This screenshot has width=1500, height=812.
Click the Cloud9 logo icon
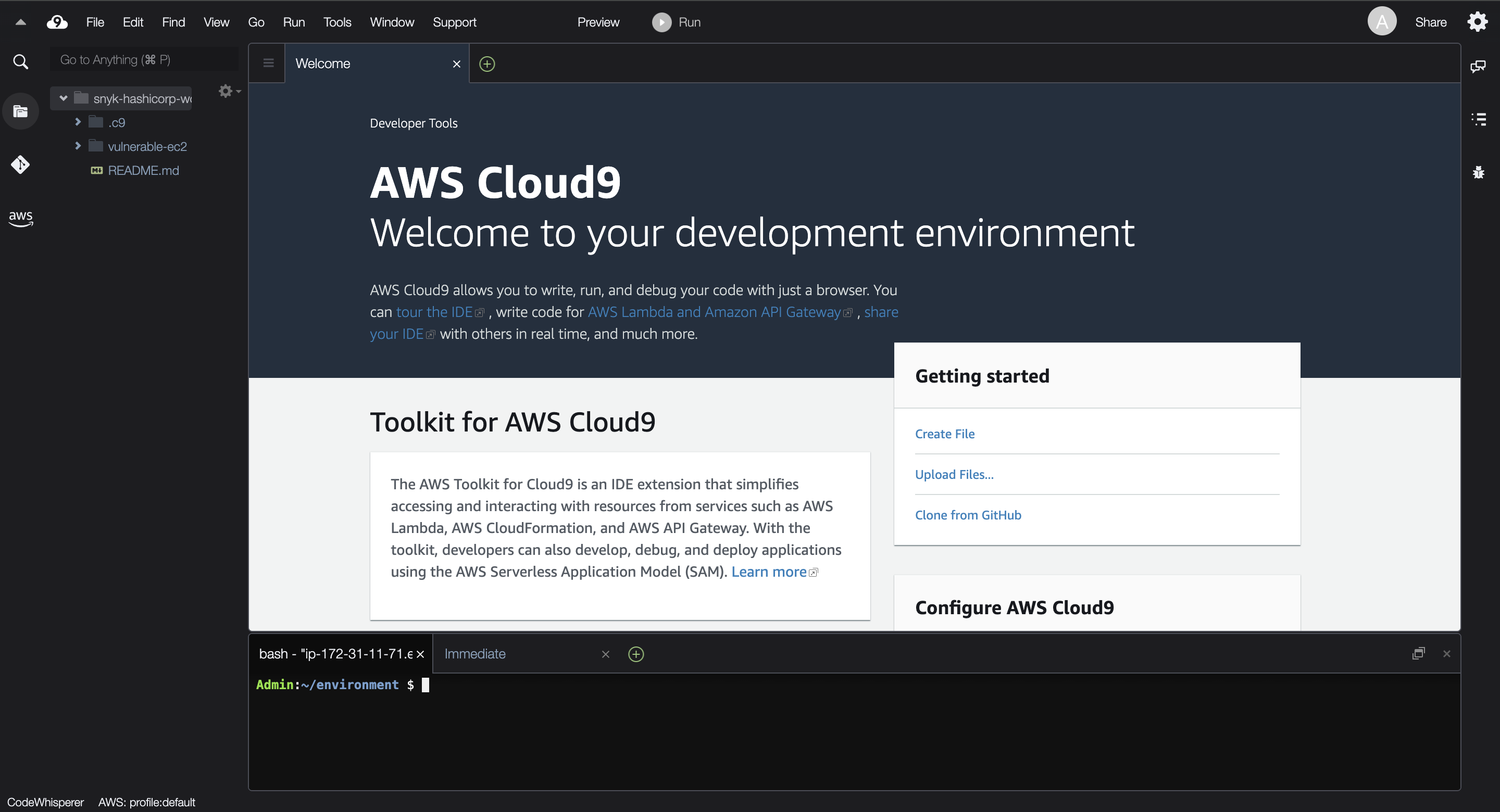[57, 22]
